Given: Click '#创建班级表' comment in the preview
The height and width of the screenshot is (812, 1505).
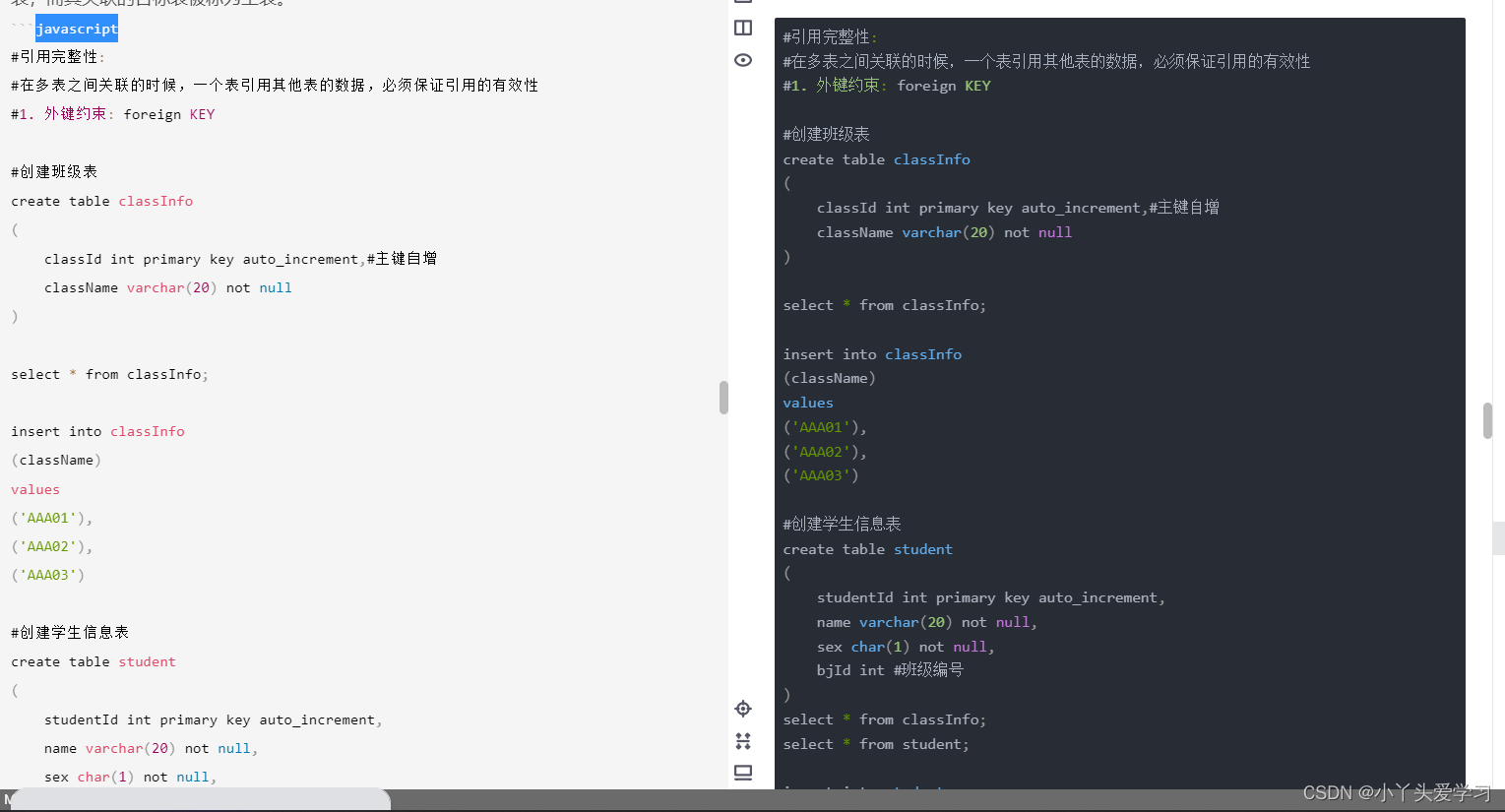Looking at the screenshot, I should tap(826, 134).
